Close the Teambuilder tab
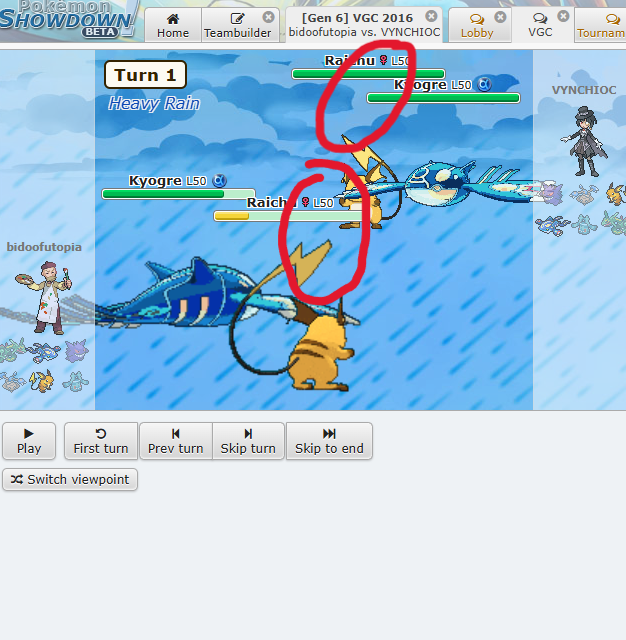This screenshot has height=640, width=626. click(x=269, y=17)
